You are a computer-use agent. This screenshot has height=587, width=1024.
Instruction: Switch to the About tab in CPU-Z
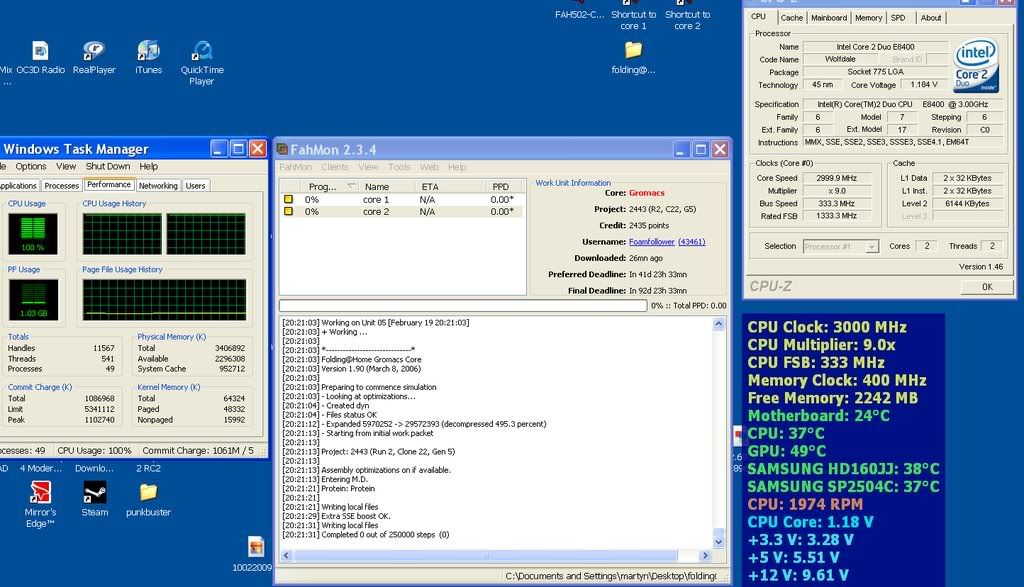tap(931, 18)
